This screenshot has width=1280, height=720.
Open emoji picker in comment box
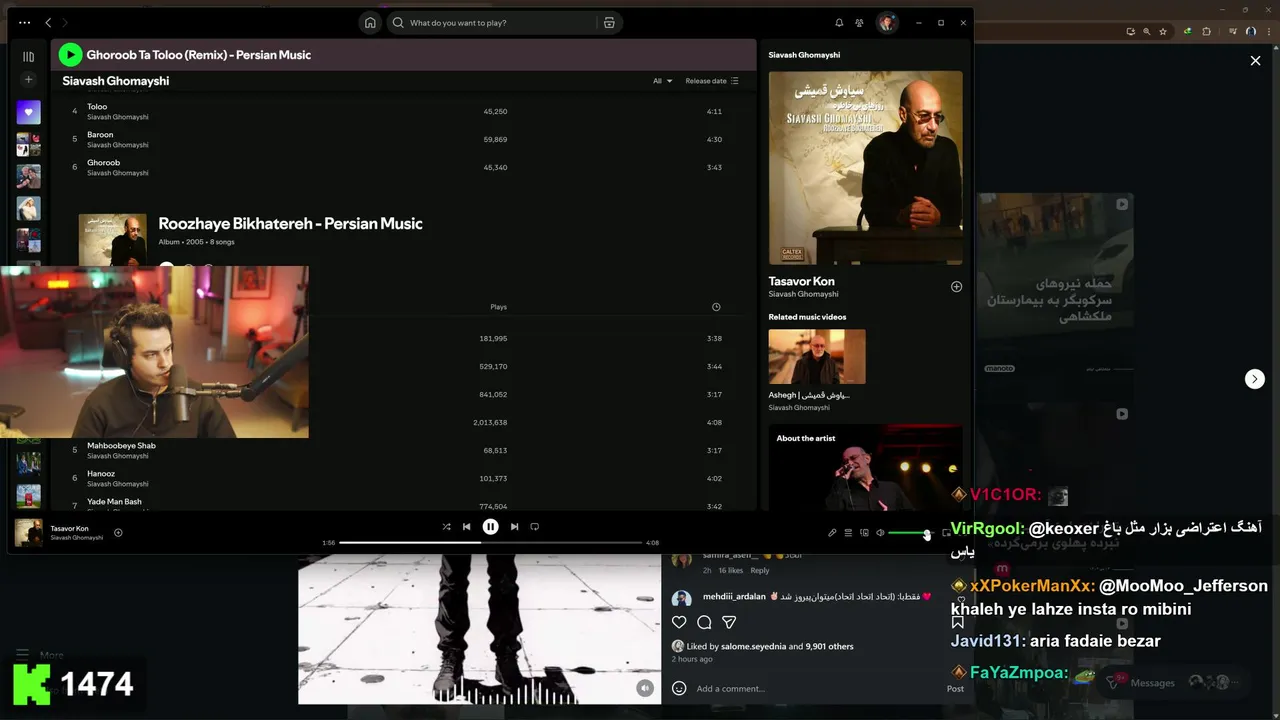(679, 688)
